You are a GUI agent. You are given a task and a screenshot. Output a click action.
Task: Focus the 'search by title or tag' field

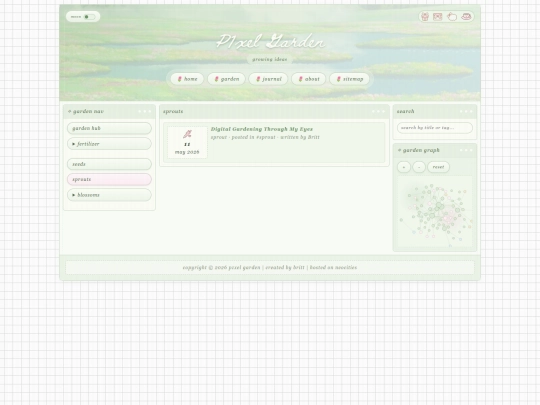point(435,128)
